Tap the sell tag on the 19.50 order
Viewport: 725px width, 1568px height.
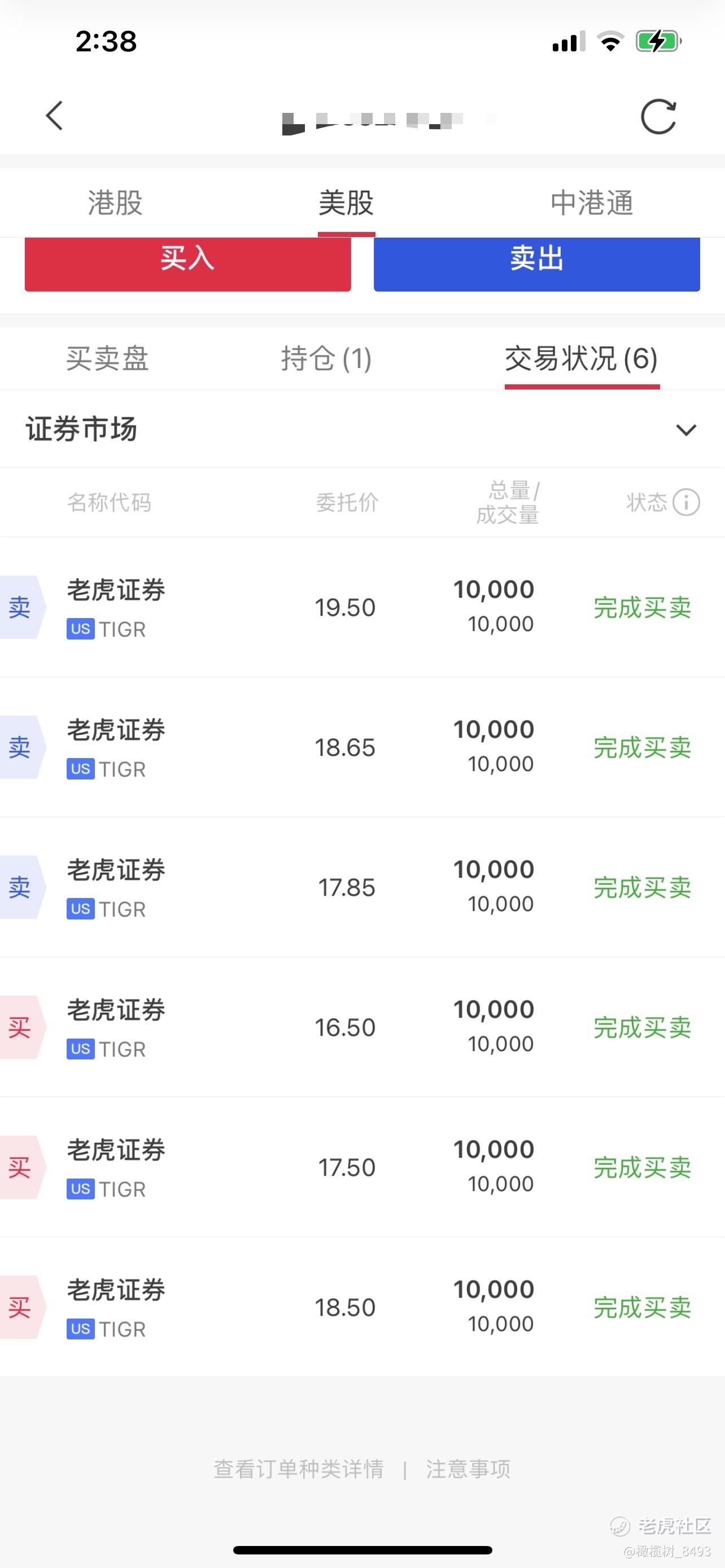23,607
